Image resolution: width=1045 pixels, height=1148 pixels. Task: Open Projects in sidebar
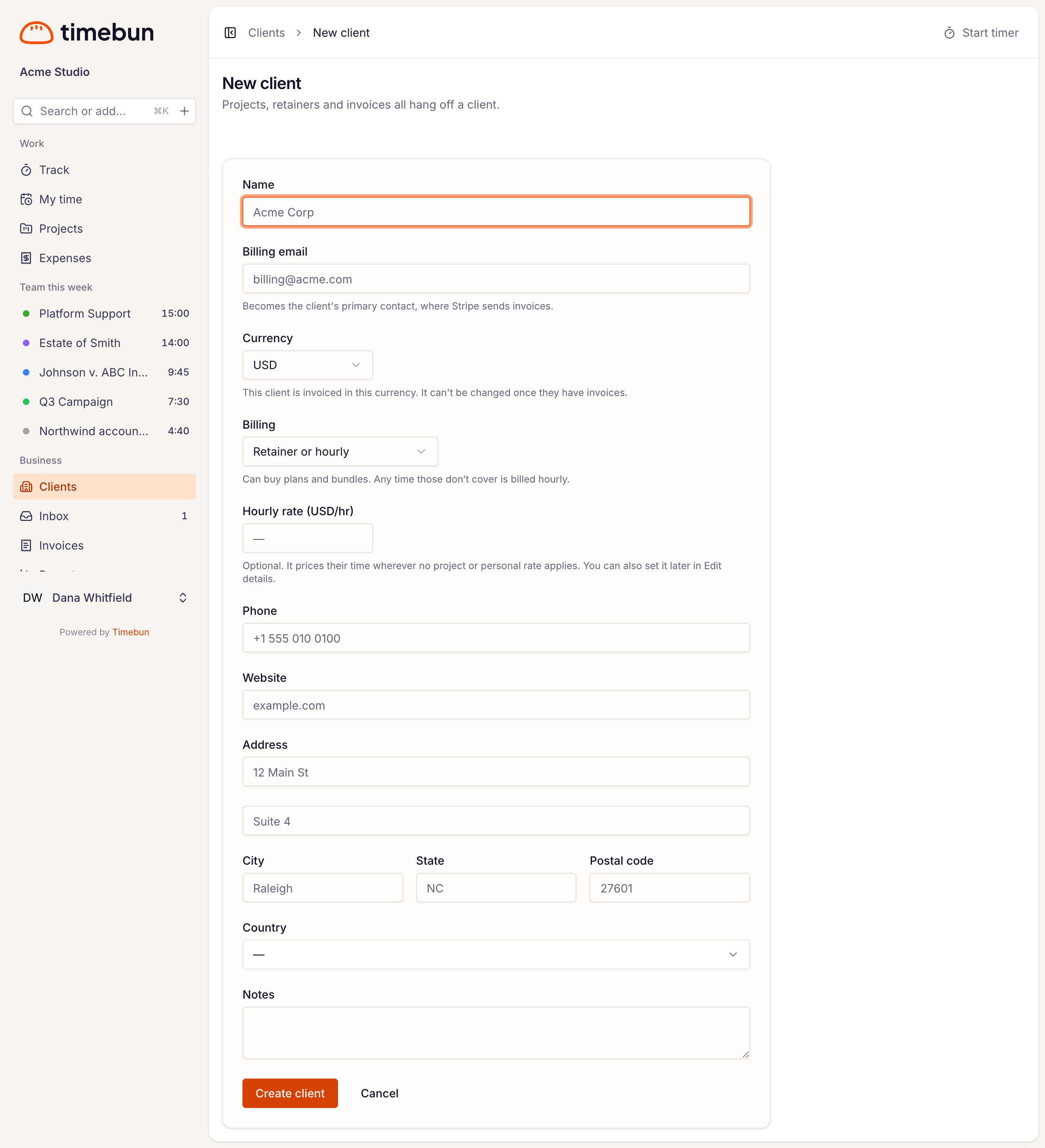104,229
